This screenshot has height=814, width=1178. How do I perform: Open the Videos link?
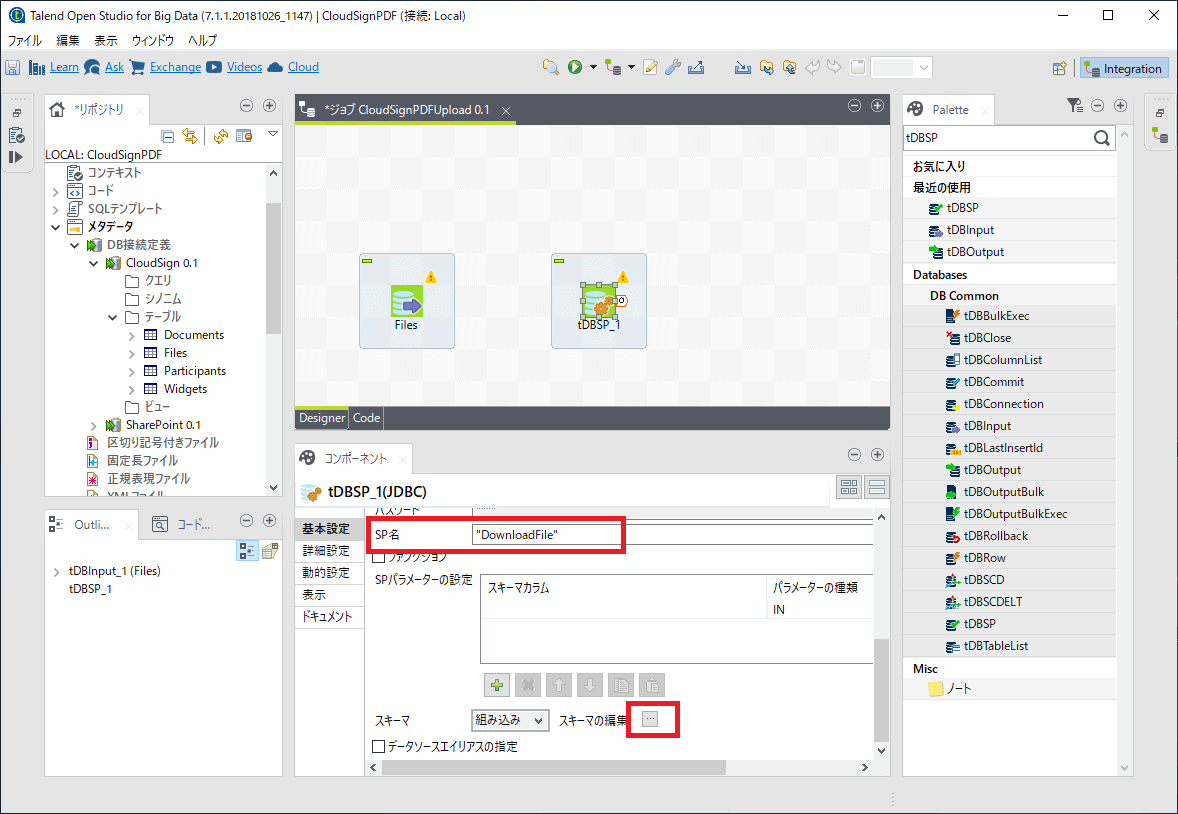[x=244, y=67]
